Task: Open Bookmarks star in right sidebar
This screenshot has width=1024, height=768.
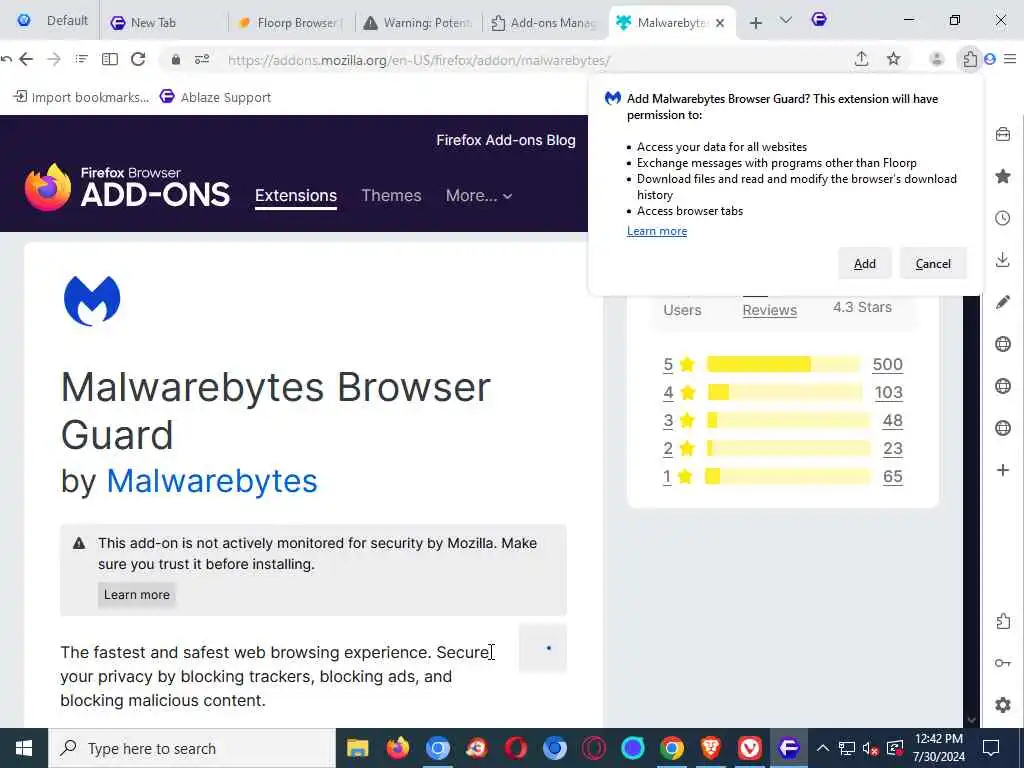Action: [x=1003, y=176]
